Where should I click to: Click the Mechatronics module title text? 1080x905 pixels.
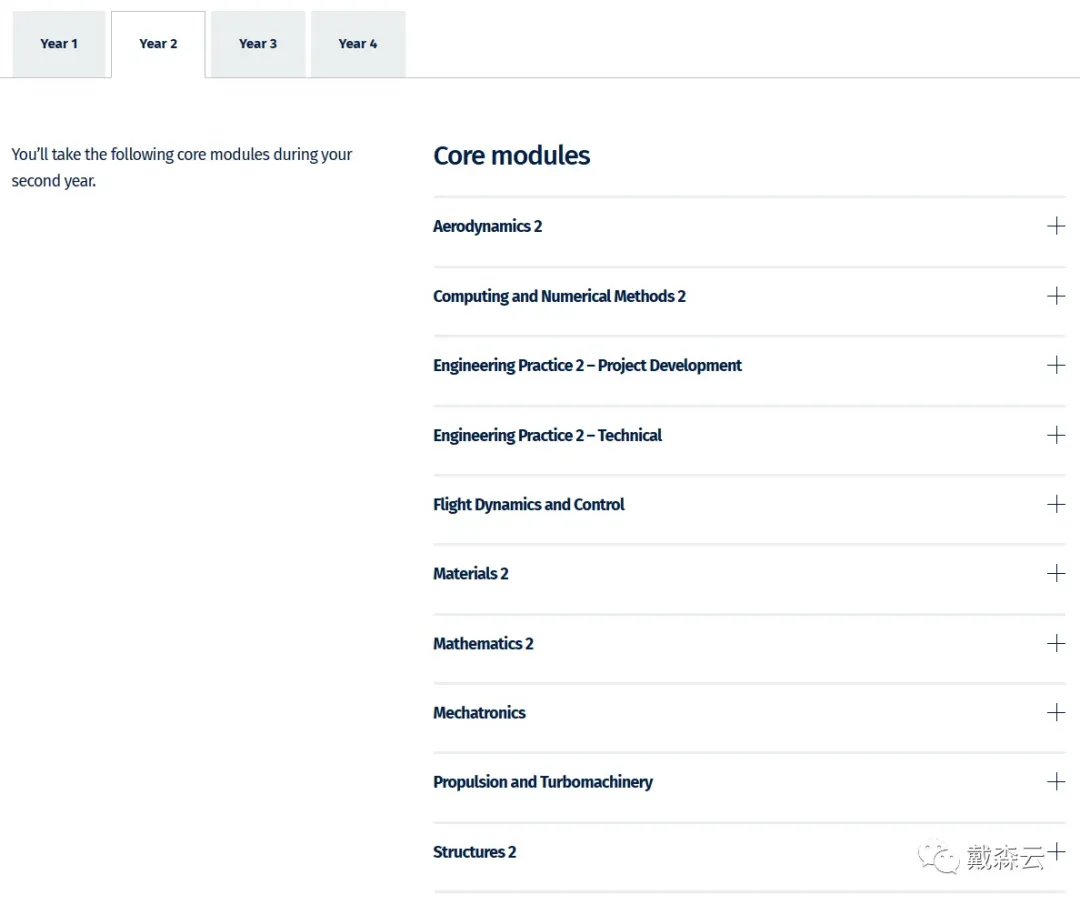(479, 713)
